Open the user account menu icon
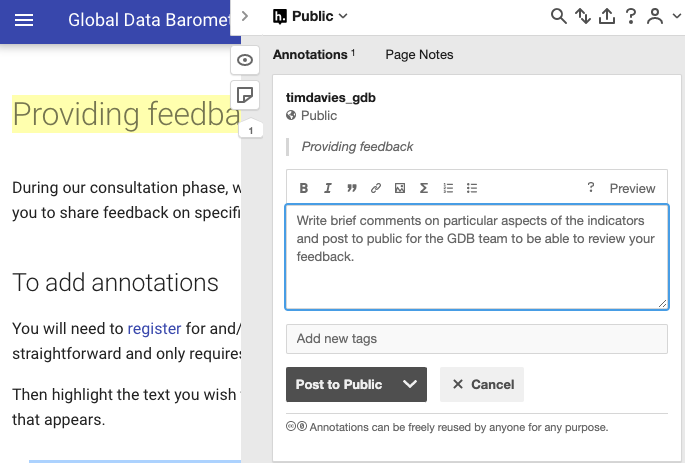 [655, 16]
